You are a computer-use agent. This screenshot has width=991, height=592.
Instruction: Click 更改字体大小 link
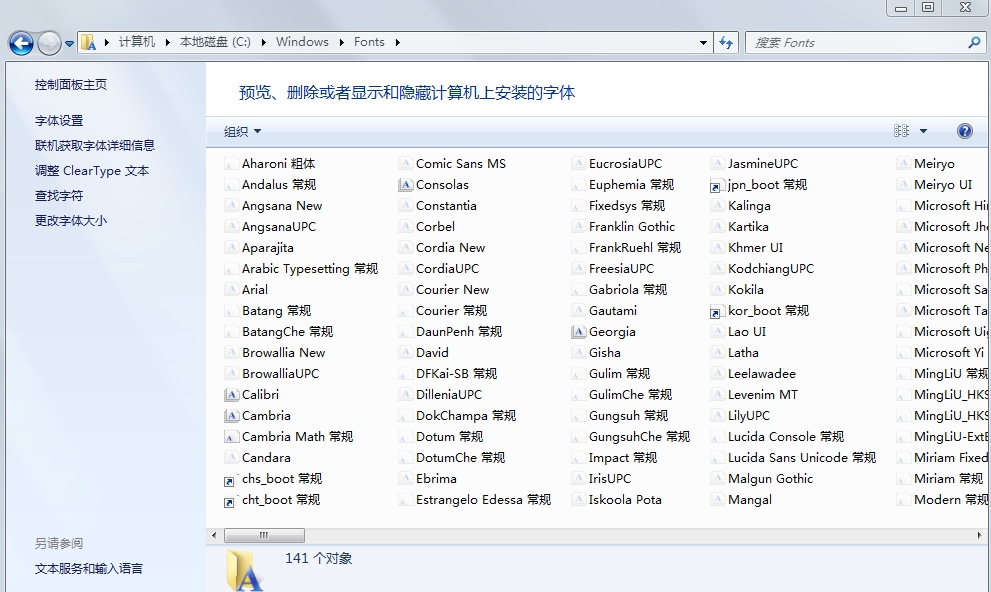(71, 220)
